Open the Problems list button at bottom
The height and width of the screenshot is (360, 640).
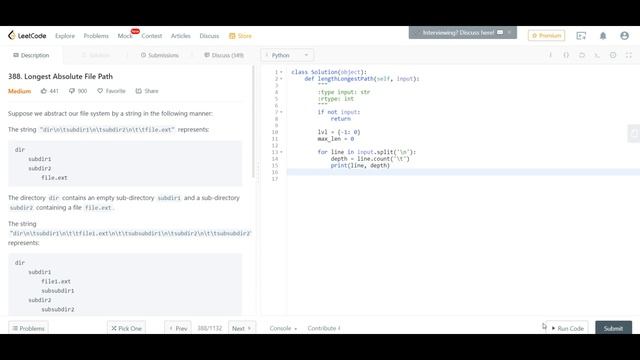click(28, 328)
